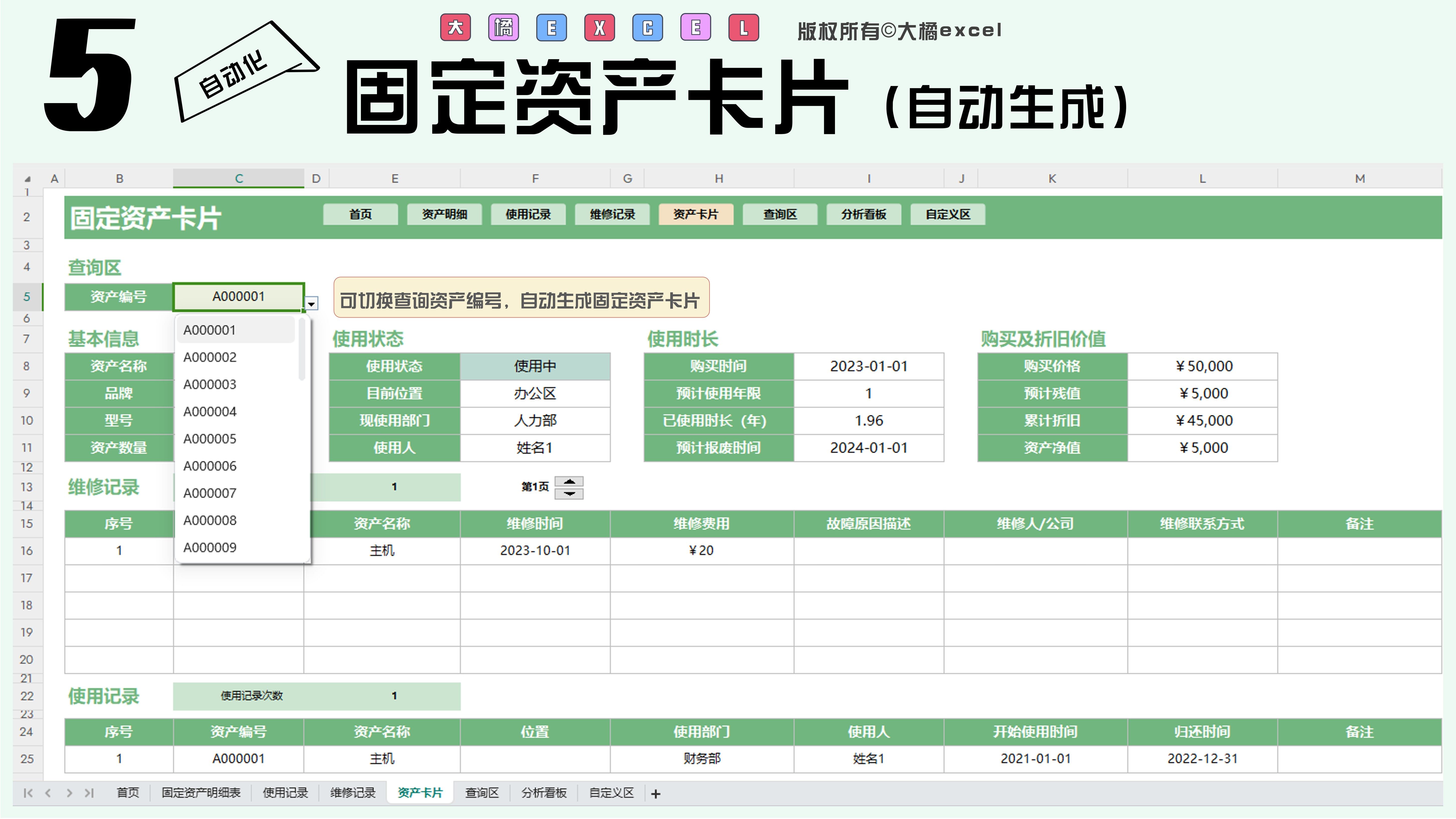Select column H header
Screen dimensions: 1456x819
point(718,179)
